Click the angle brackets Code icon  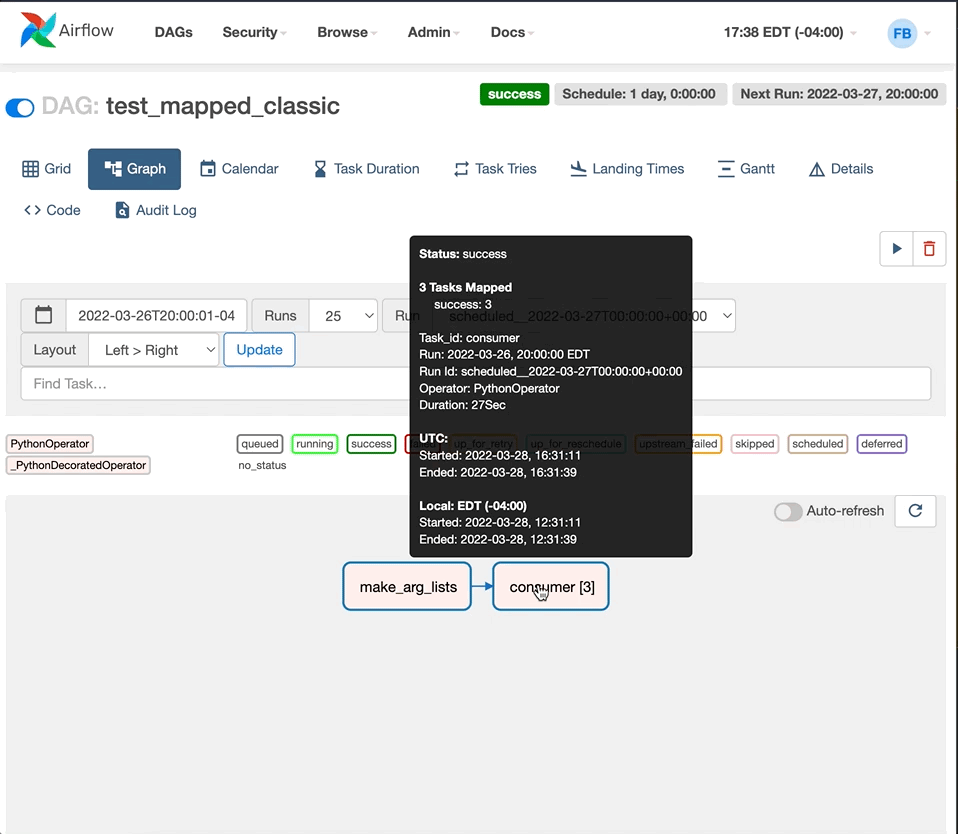32,210
